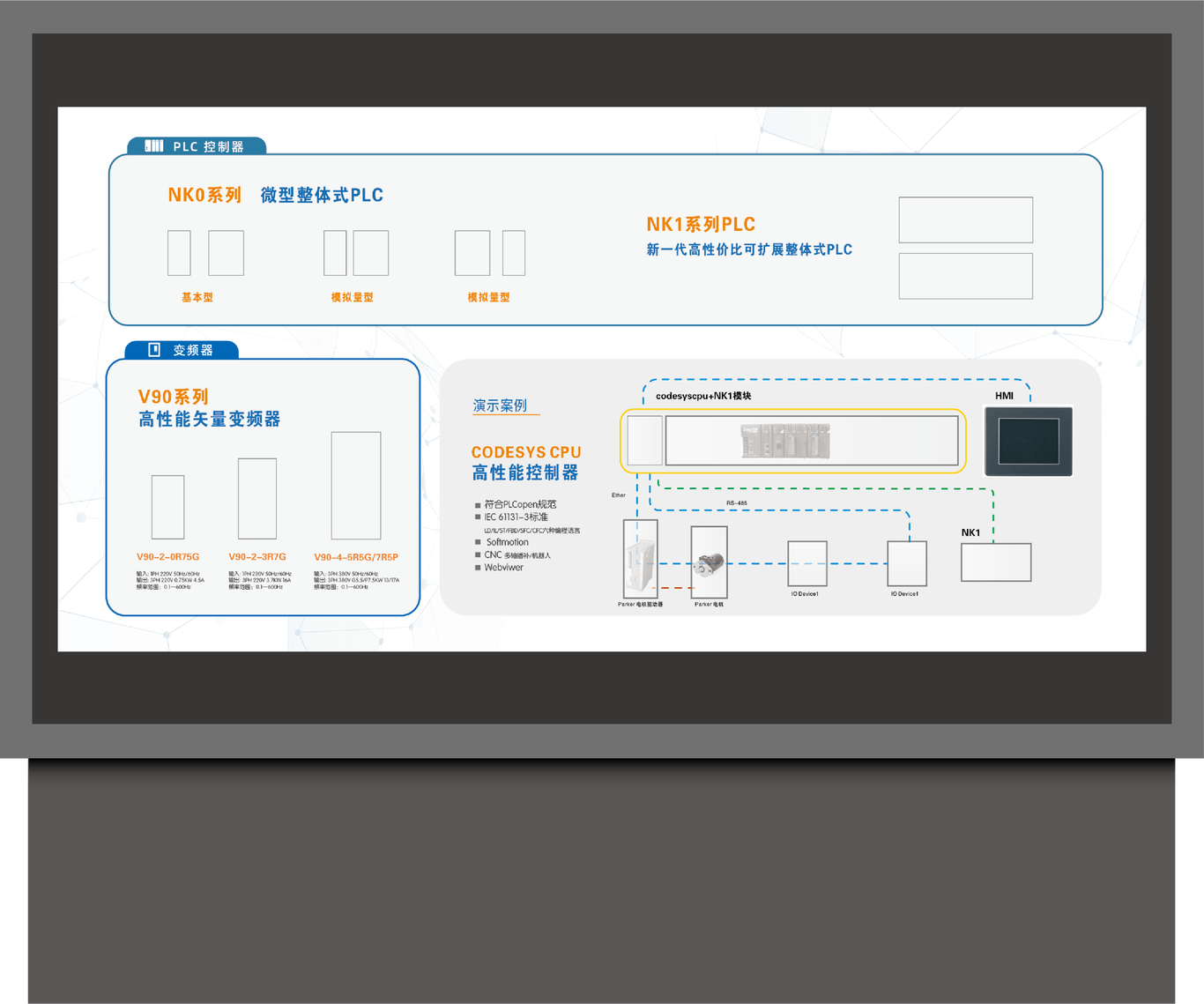Click the PLC module rack image
The width and height of the screenshot is (1204, 1004).
[x=785, y=441]
